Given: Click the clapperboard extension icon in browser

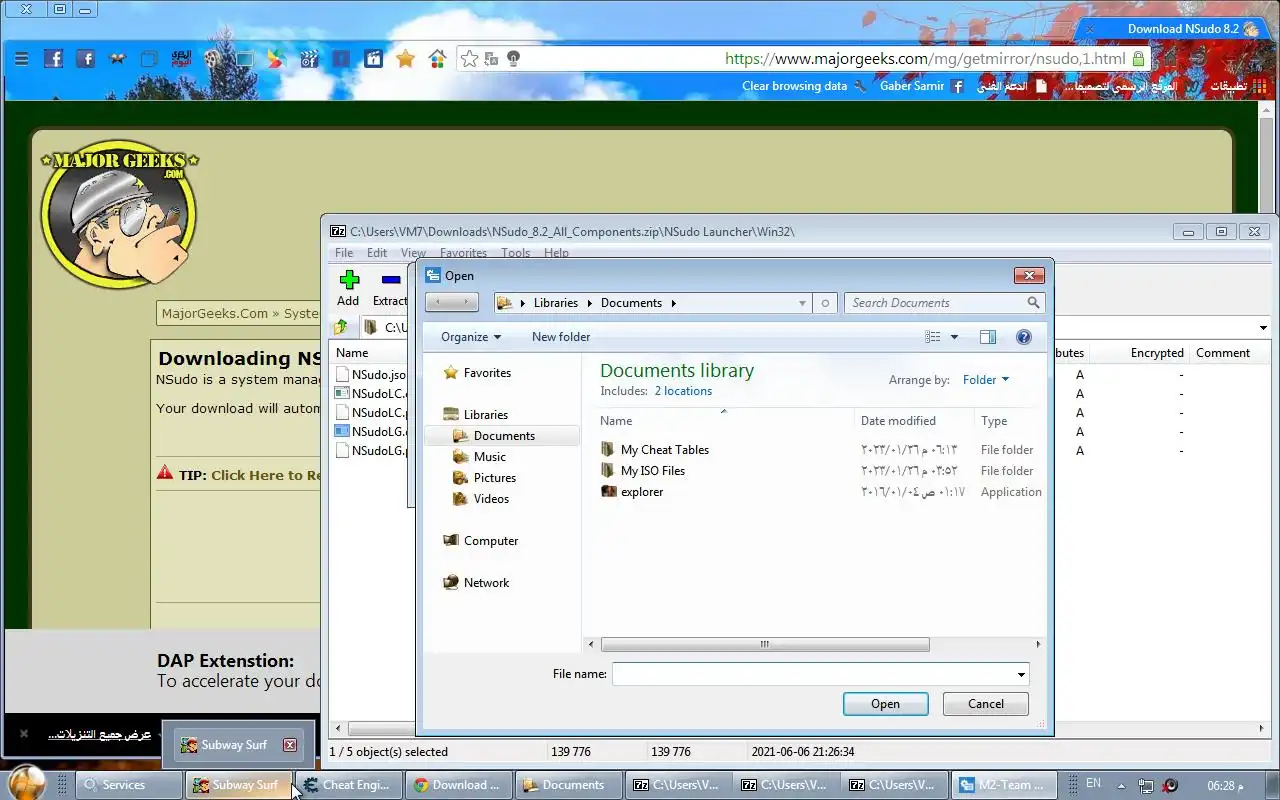Looking at the screenshot, I should (x=309, y=59).
